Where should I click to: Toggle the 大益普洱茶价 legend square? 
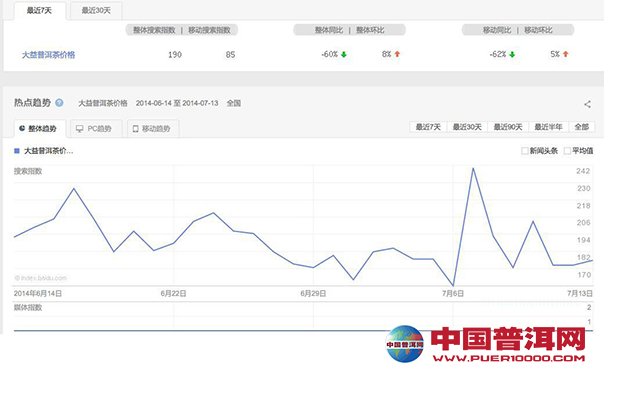17,151
